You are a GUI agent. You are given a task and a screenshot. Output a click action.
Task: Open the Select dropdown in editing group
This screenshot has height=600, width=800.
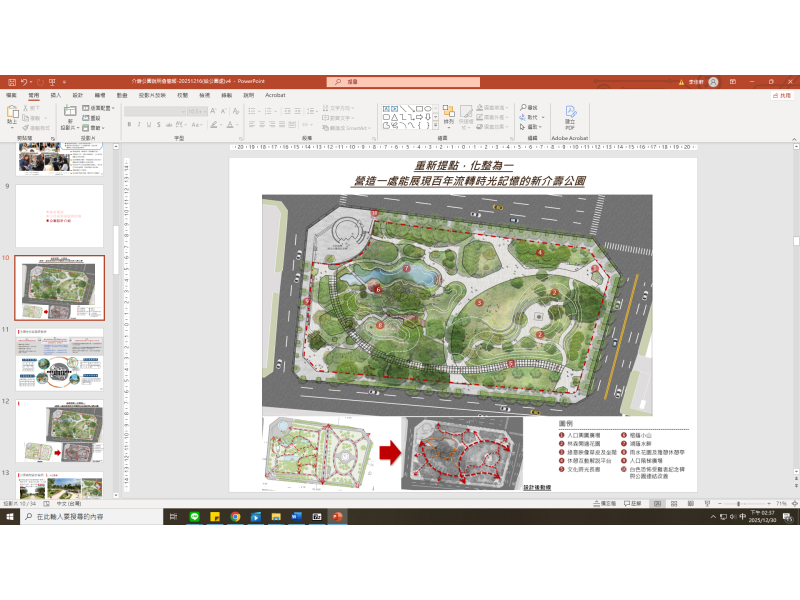click(x=541, y=127)
